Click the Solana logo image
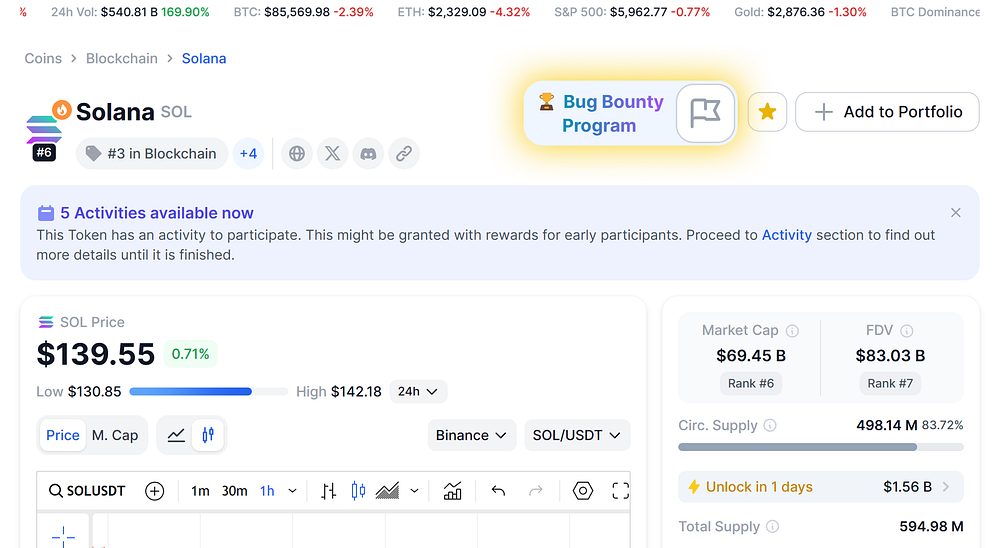 [43, 130]
